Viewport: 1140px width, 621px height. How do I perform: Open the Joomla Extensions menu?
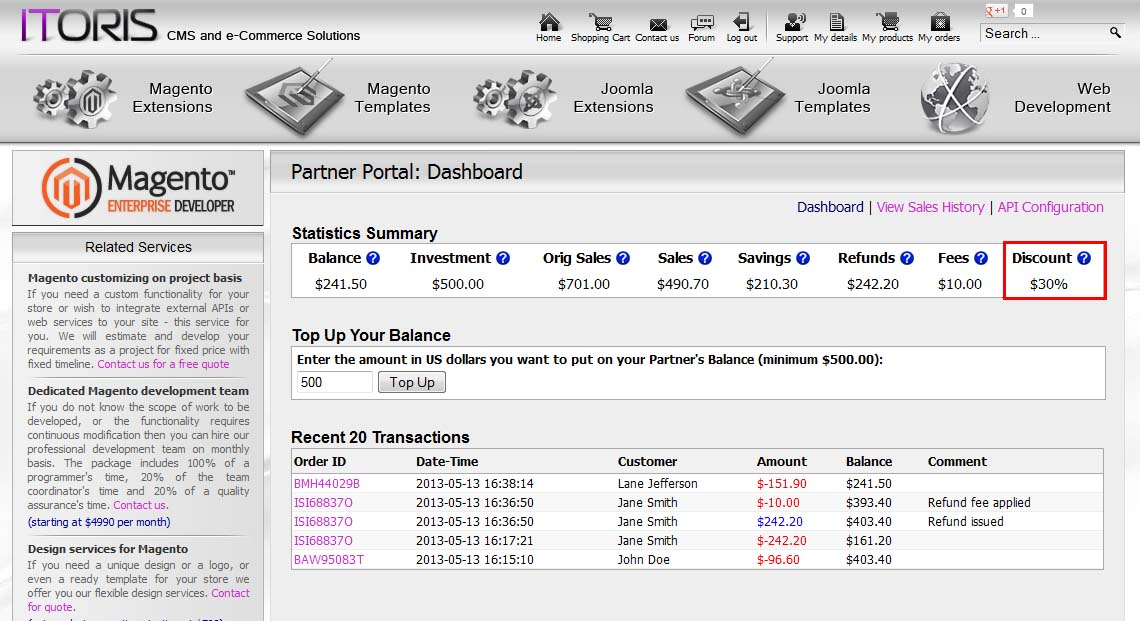click(x=614, y=98)
